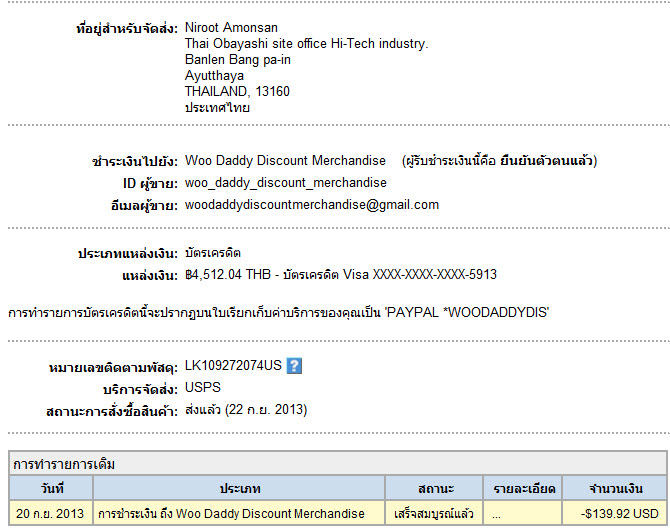Click the รายละเอียด column header

[x=523, y=488]
